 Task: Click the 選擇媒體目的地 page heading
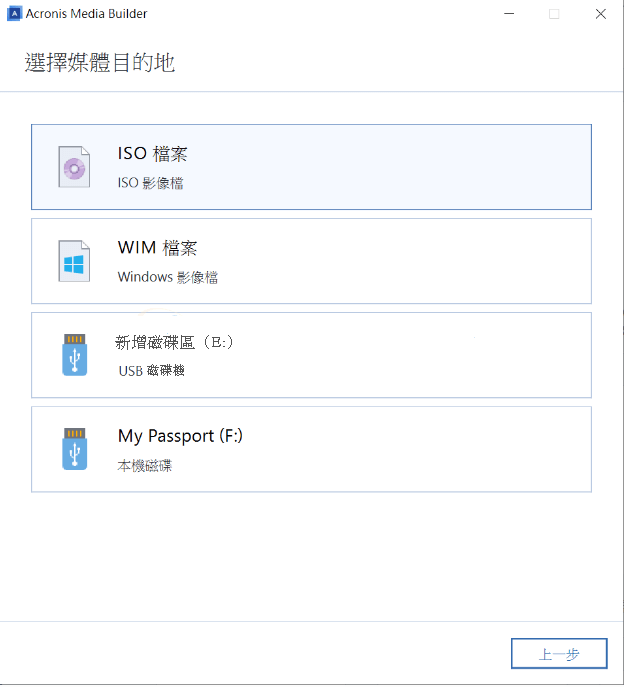(100, 64)
